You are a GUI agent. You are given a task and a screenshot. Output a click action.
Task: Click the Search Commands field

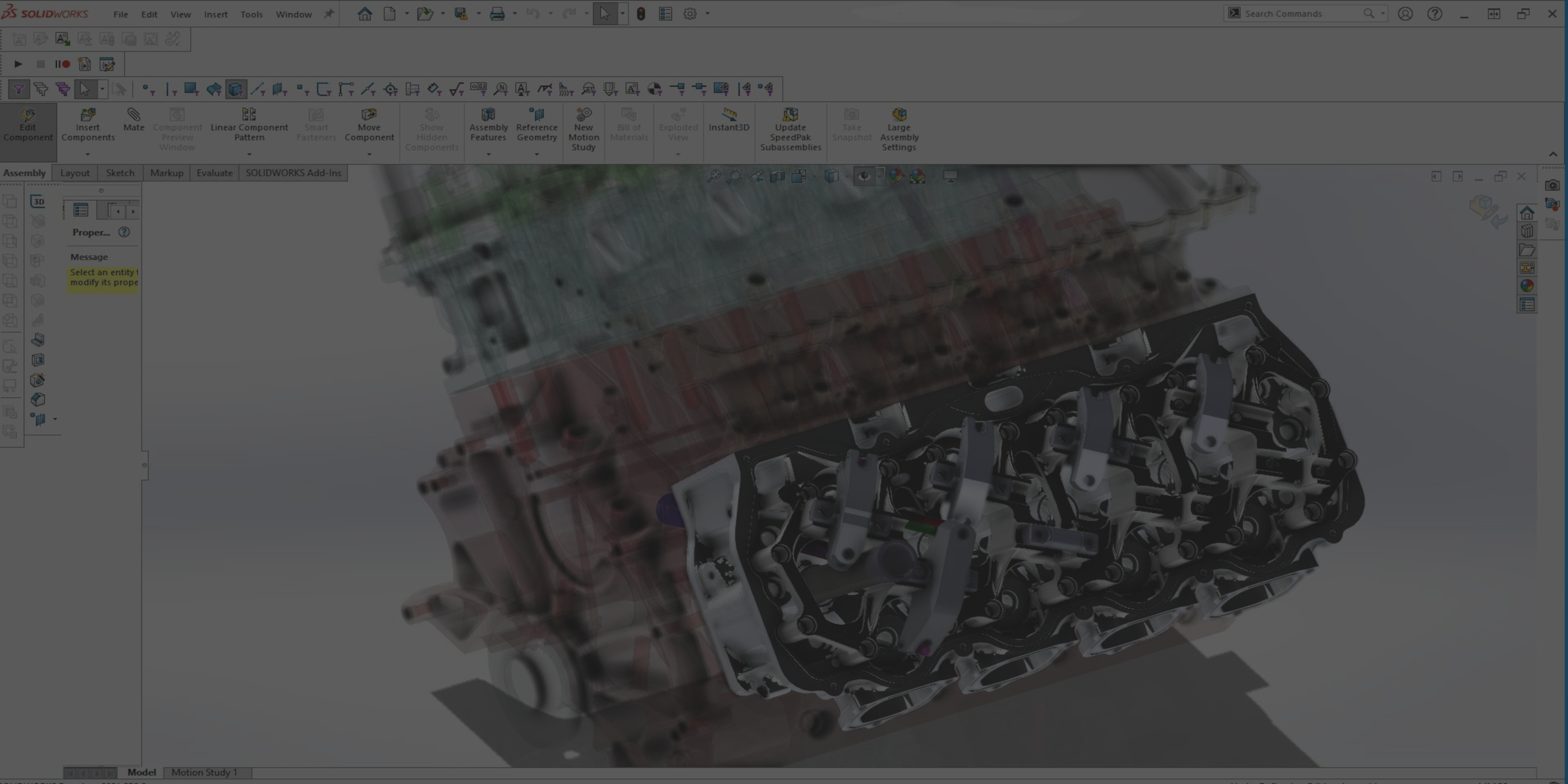click(x=1300, y=14)
